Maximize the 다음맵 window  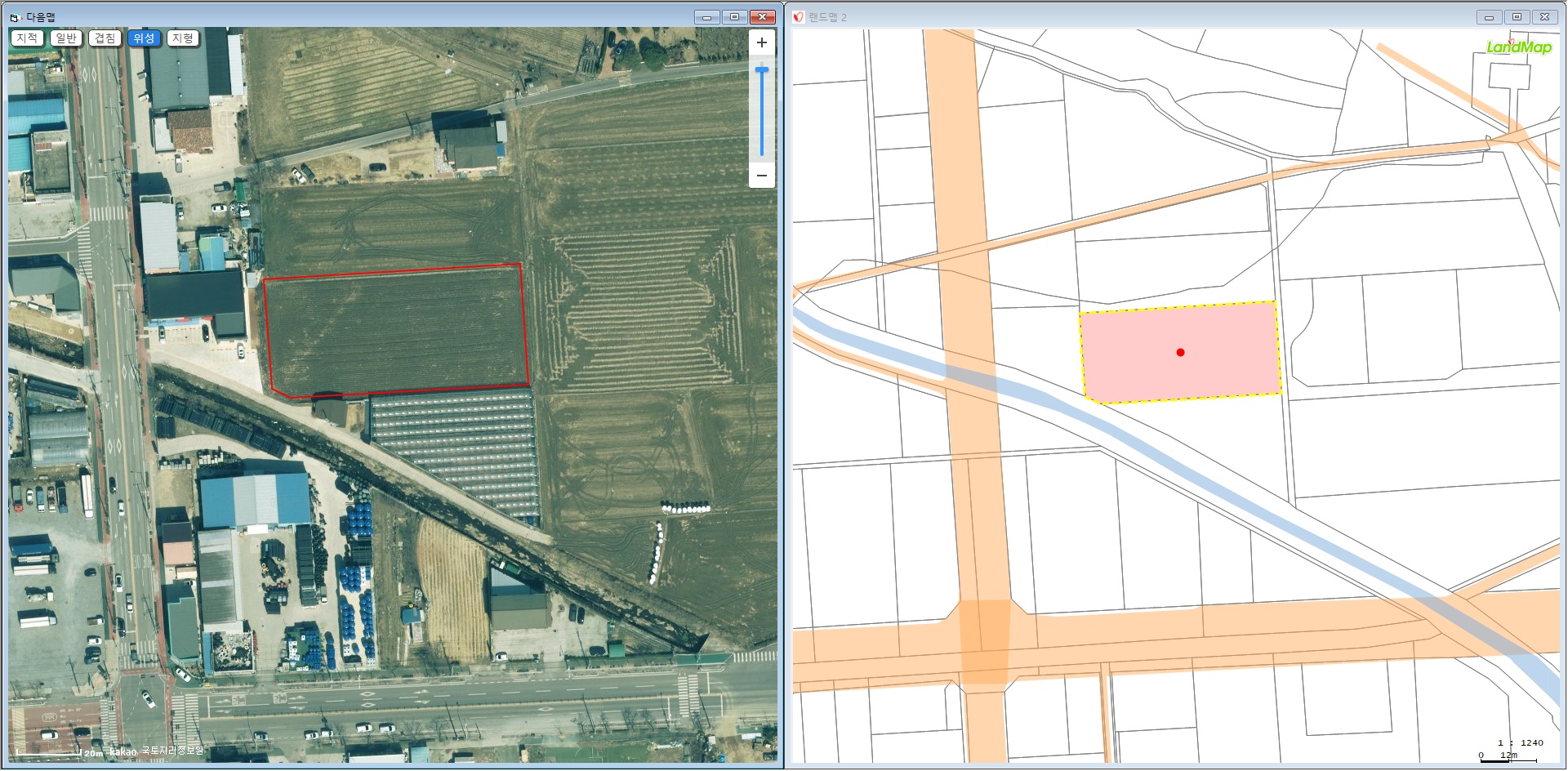734,17
